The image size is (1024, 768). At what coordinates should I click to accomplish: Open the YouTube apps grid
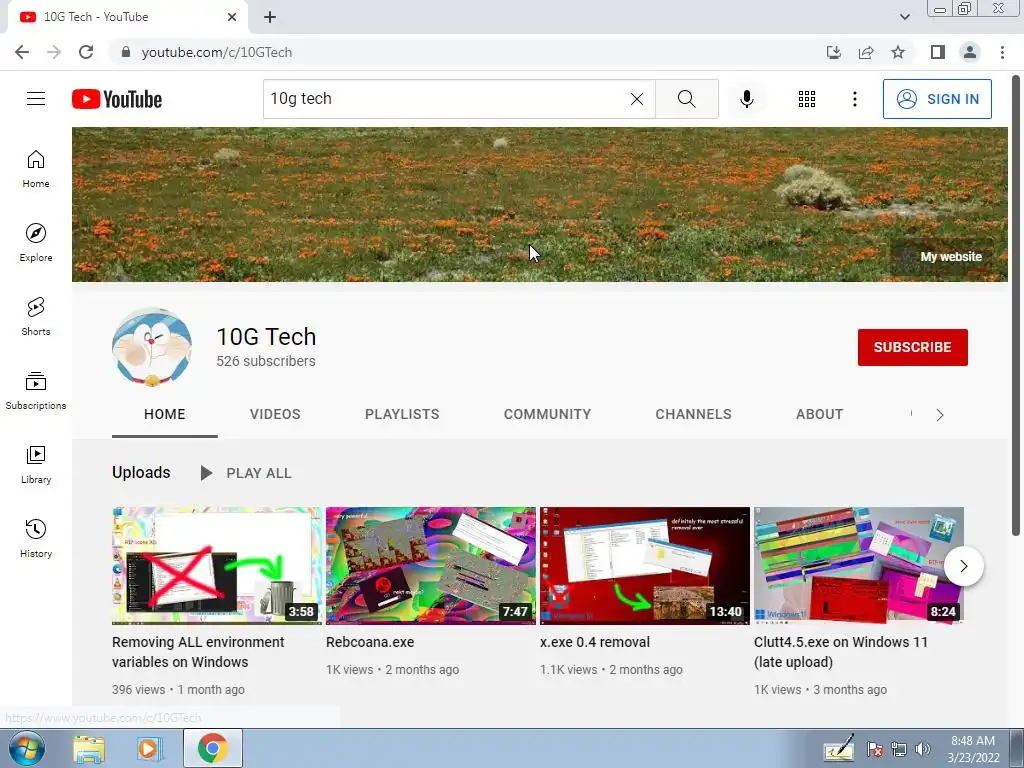[807, 99]
